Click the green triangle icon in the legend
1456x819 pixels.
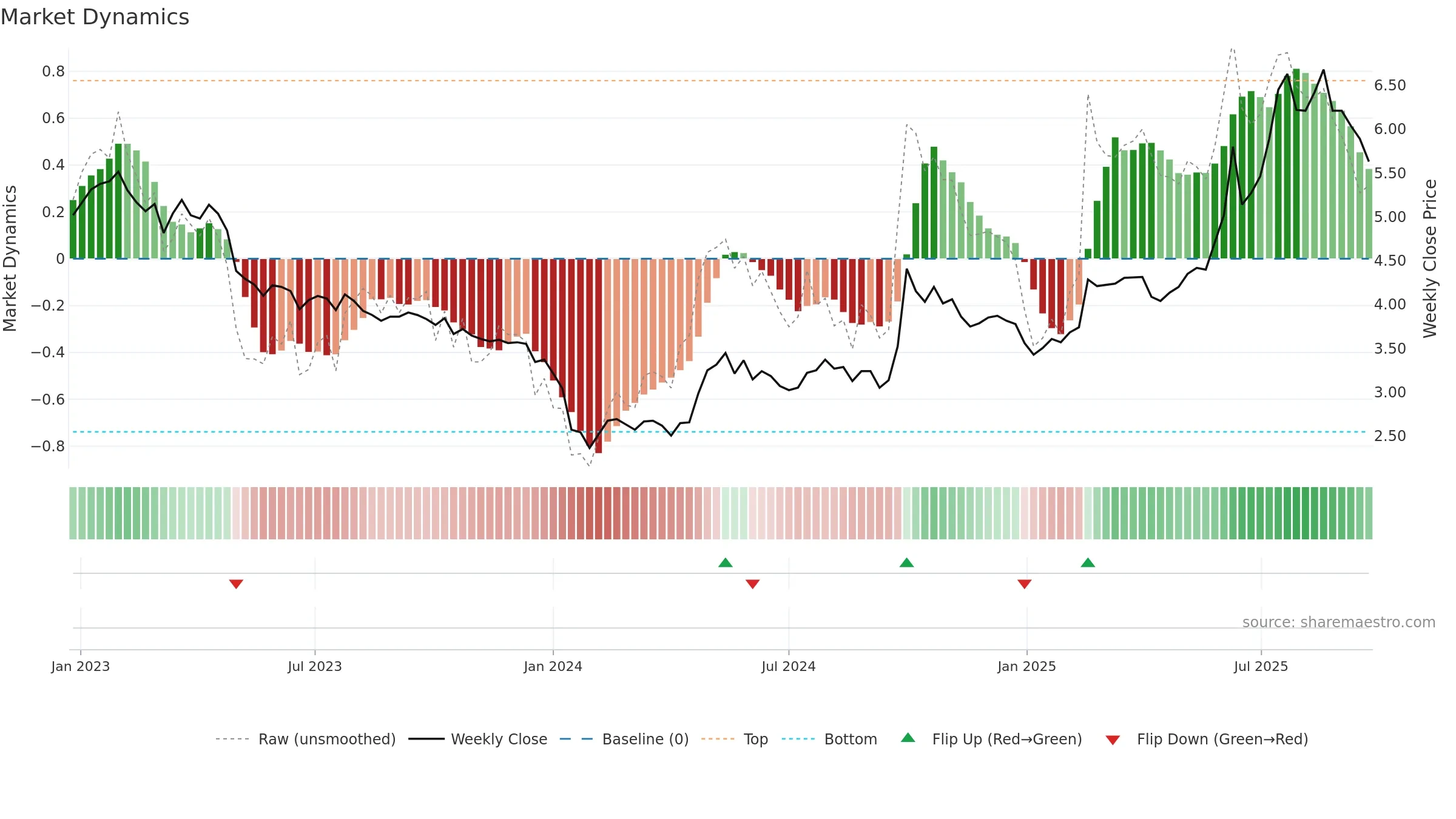click(x=908, y=738)
